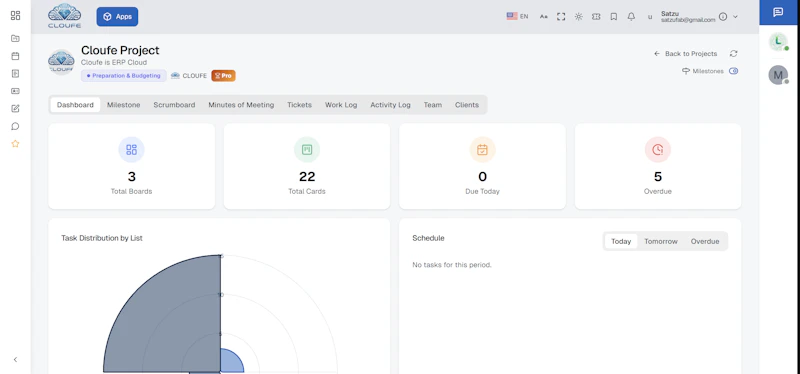Click the Total Cards card icon
Screen dimensions: 800x374
(307, 149)
